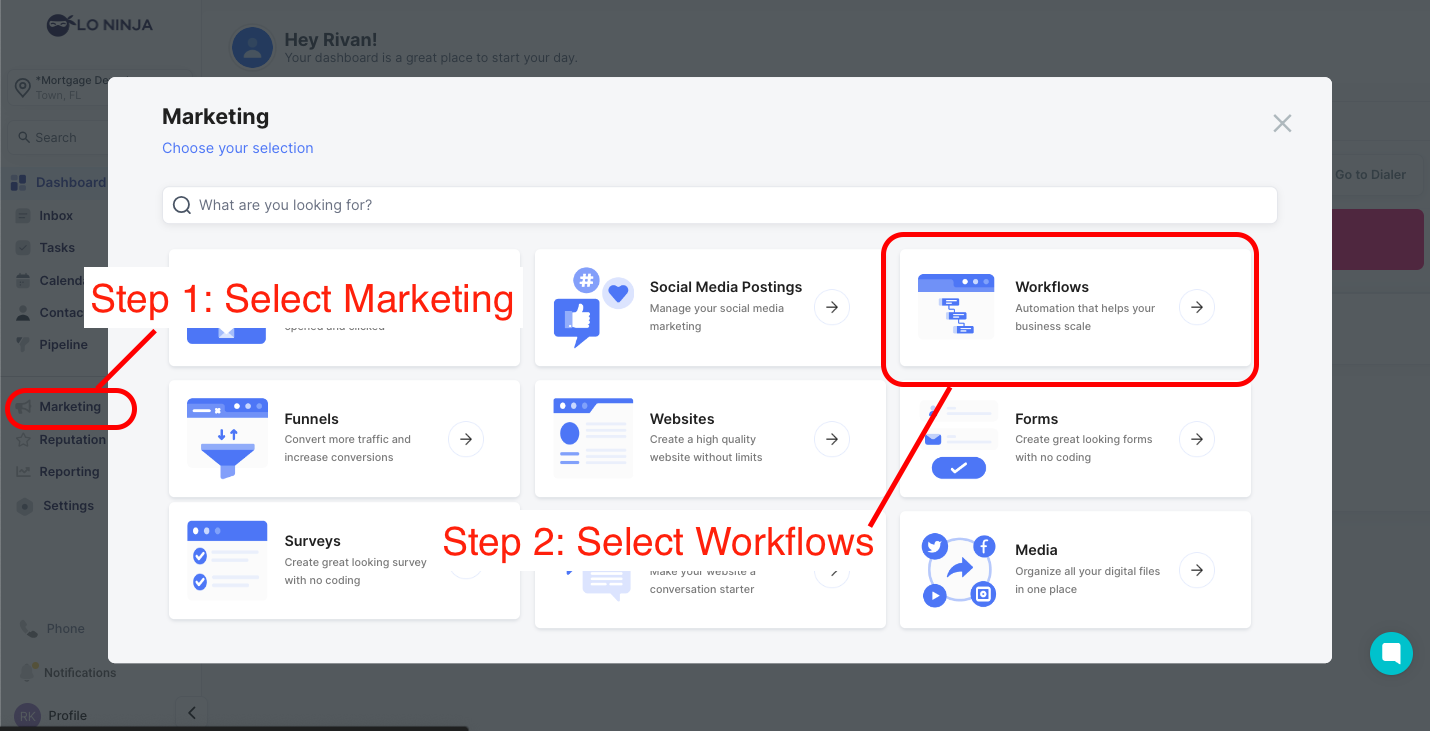Click the LO Ninja logo
The image size is (1430, 731).
99,25
